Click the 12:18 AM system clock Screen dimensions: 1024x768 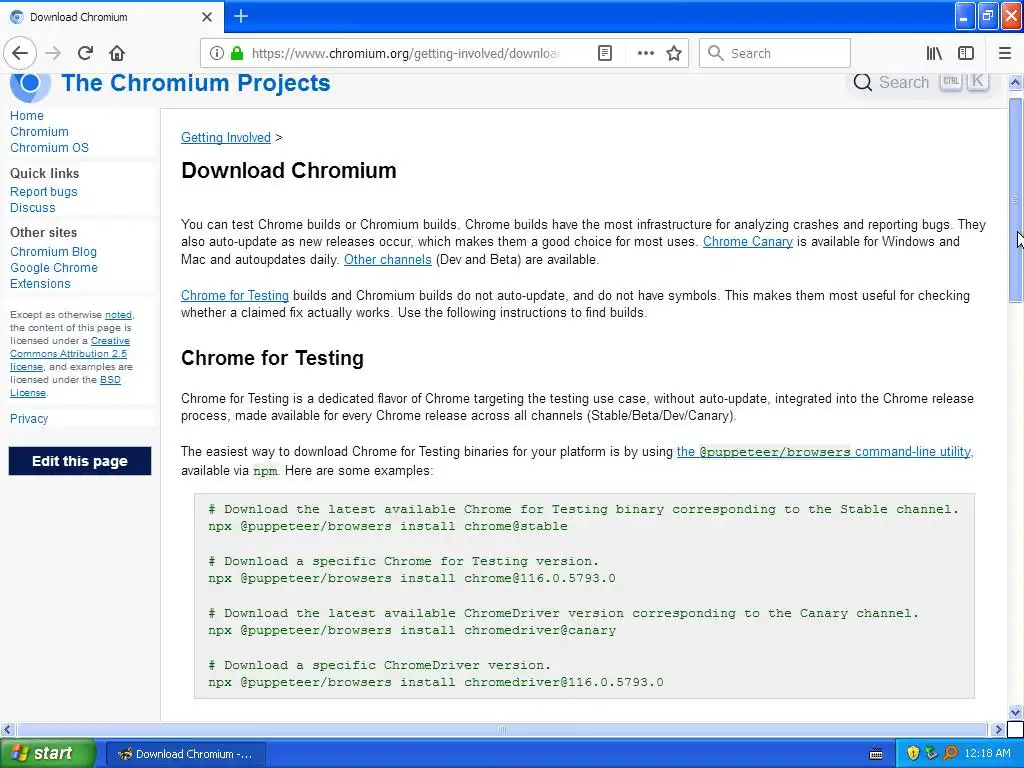pyautogui.click(x=987, y=754)
